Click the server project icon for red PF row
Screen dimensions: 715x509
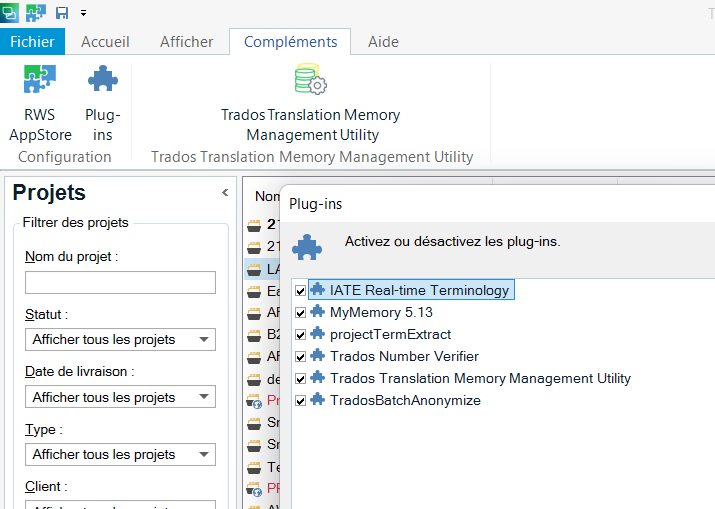pyautogui.click(x=254, y=489)
